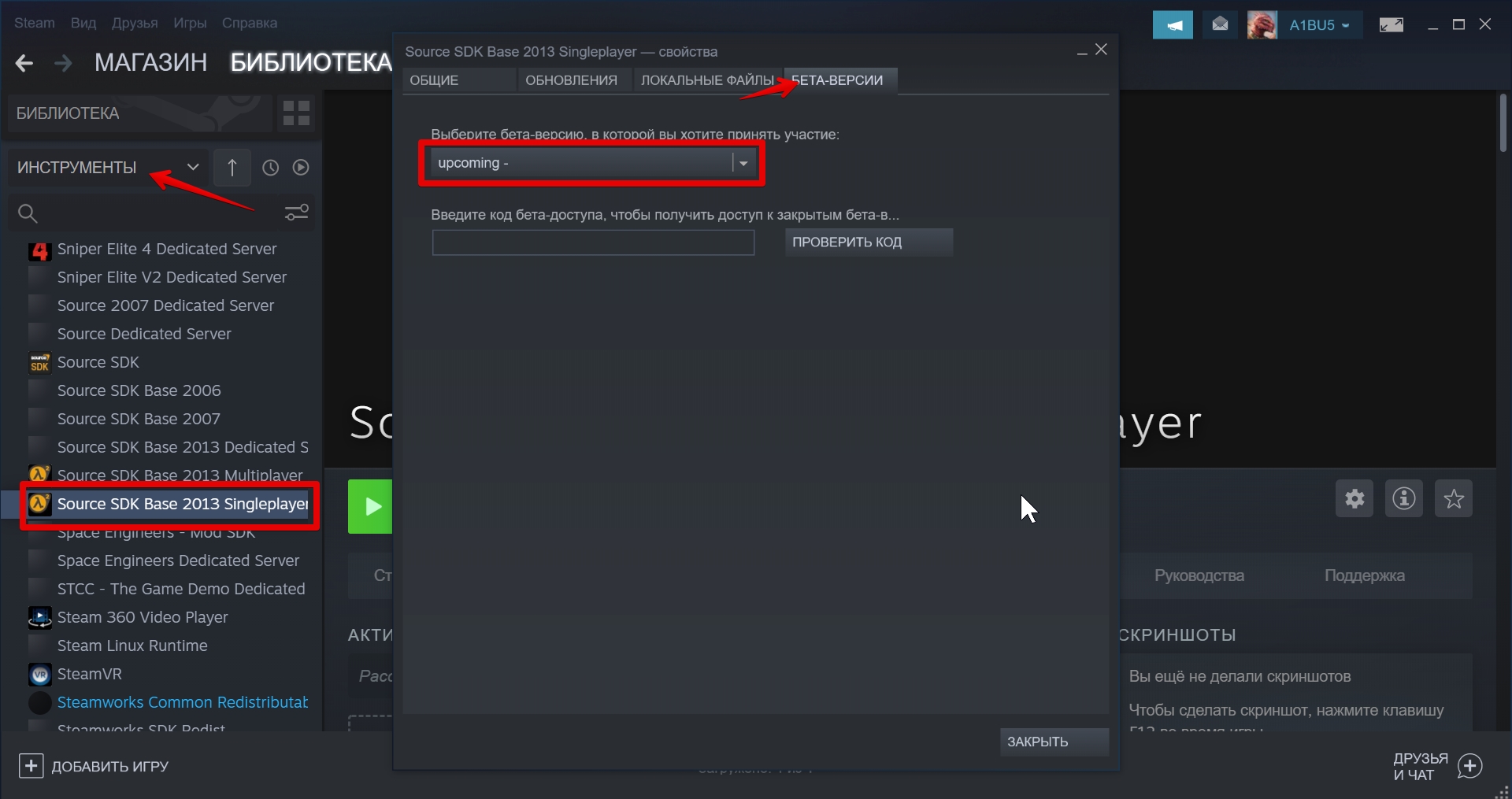
Task: Select Steamworks Common Redistributables entry
Action: click(182, 702)
